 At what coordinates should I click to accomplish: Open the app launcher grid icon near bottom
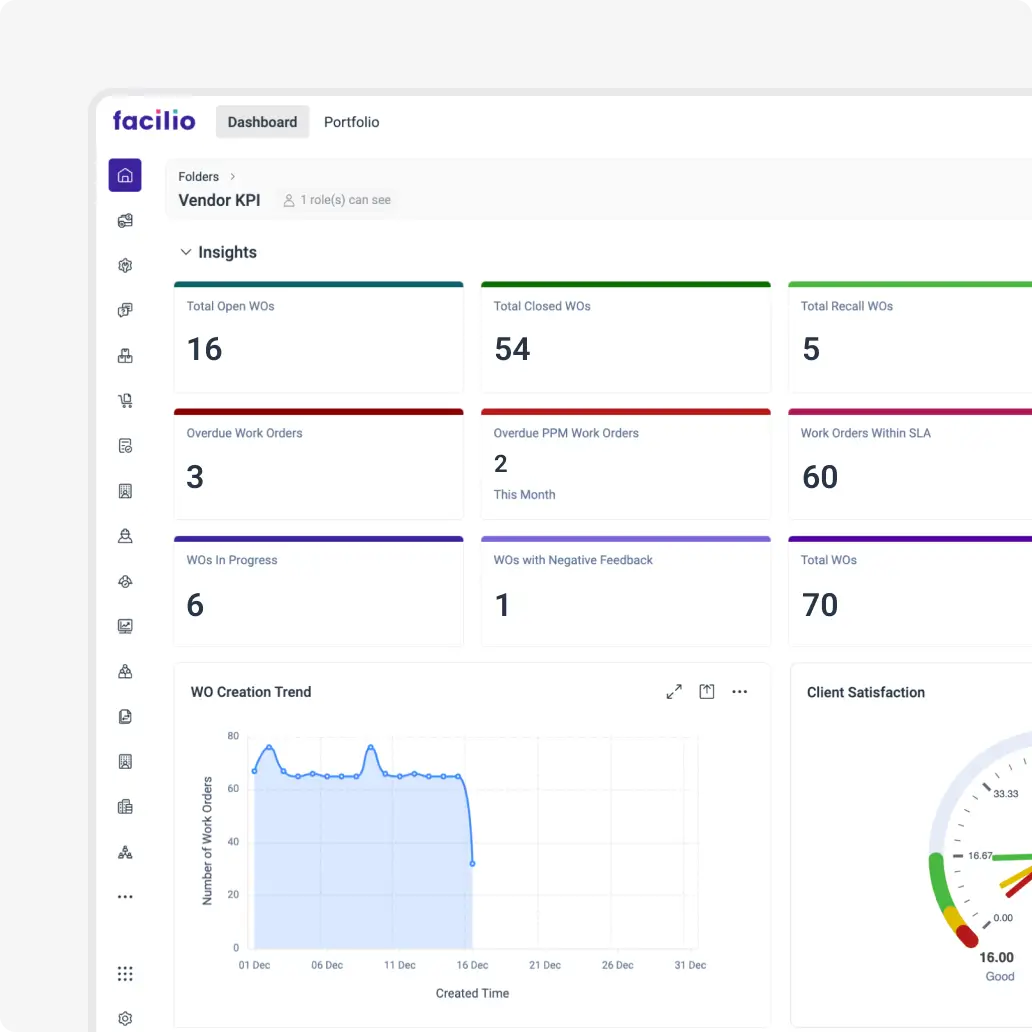tap(125, 973)
